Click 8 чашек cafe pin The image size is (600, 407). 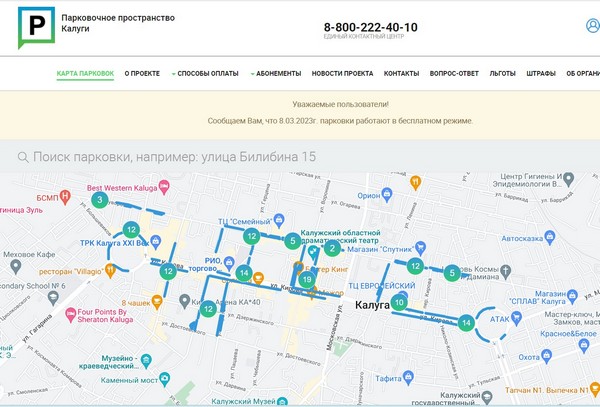(157, 302)
